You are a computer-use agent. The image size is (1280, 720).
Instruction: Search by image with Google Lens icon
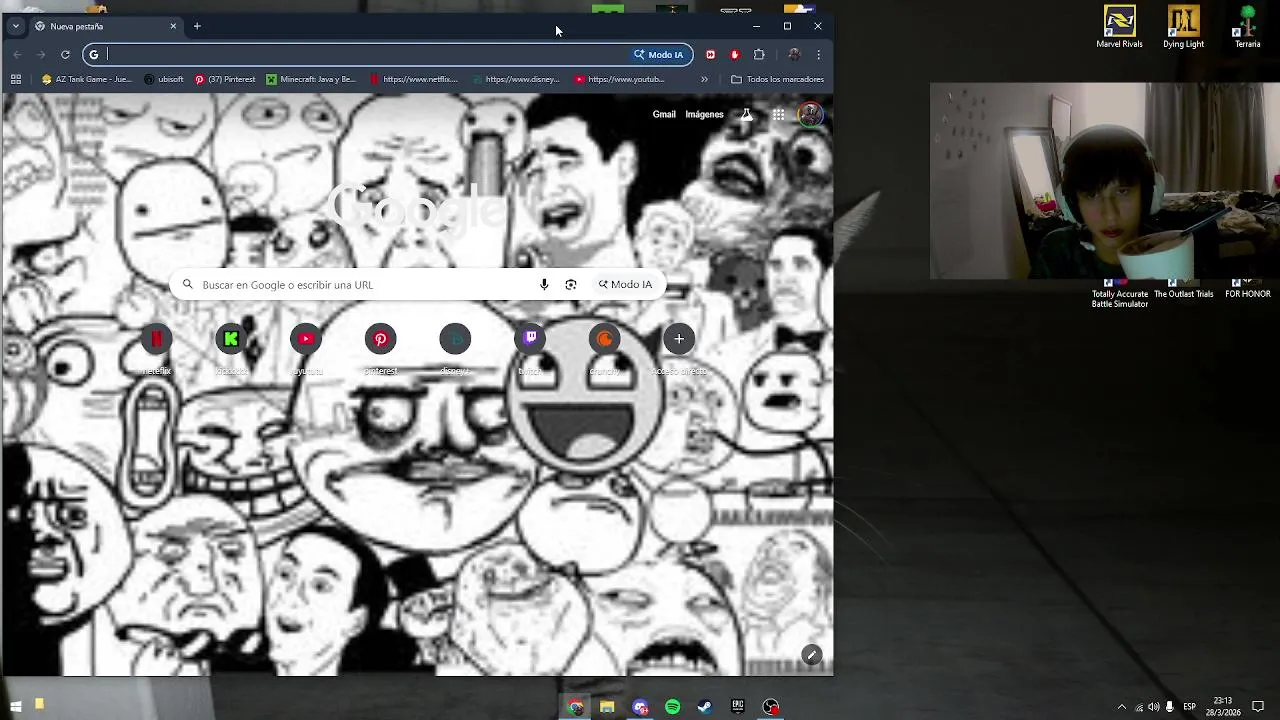point(571,285)
